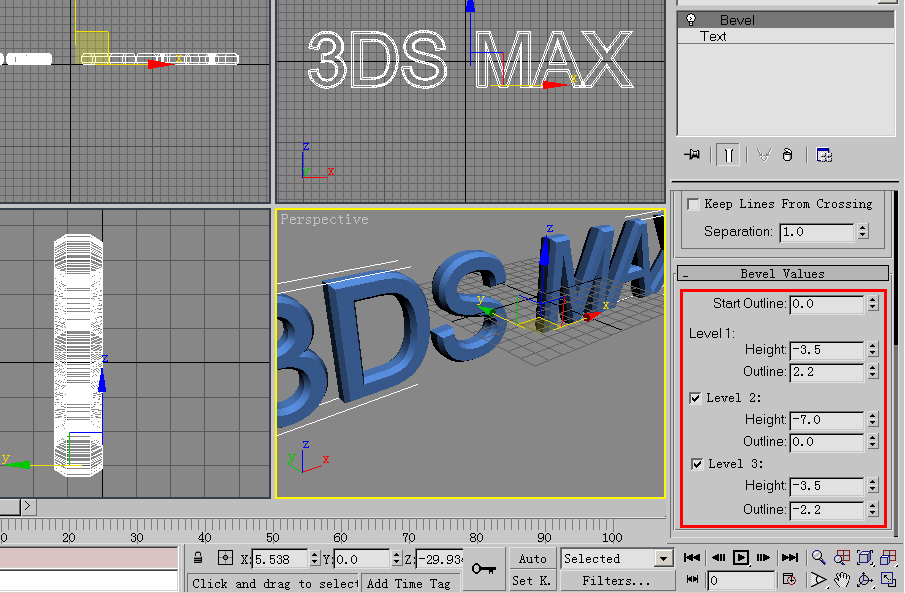Adjust Level 3 Height spinner
Image resolution: width=905 pixels, height=593 pixels.
tap(873, 486)
